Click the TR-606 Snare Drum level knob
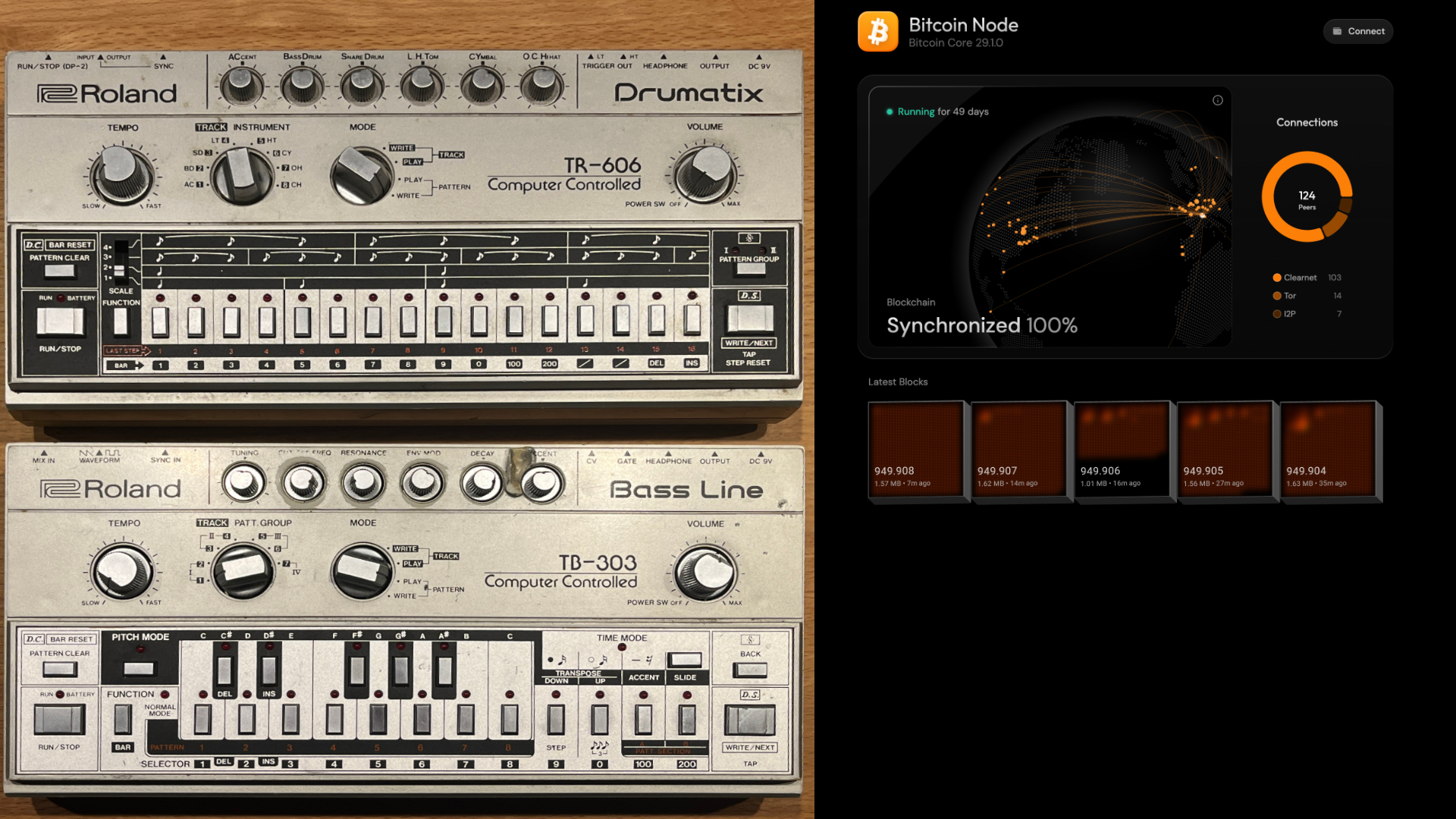Image resolution: width=1456 pixels, height=819 pixels. tap(362, 86)
